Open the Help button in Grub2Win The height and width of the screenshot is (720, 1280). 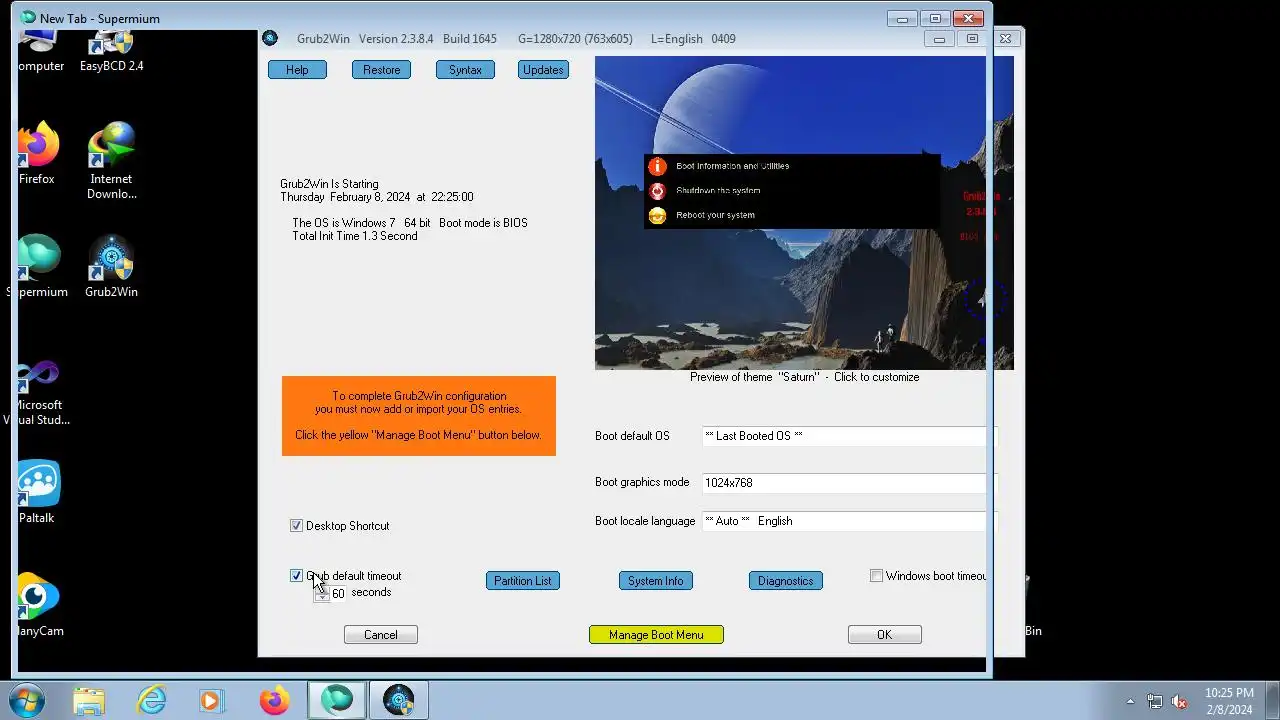click(297, 70)
